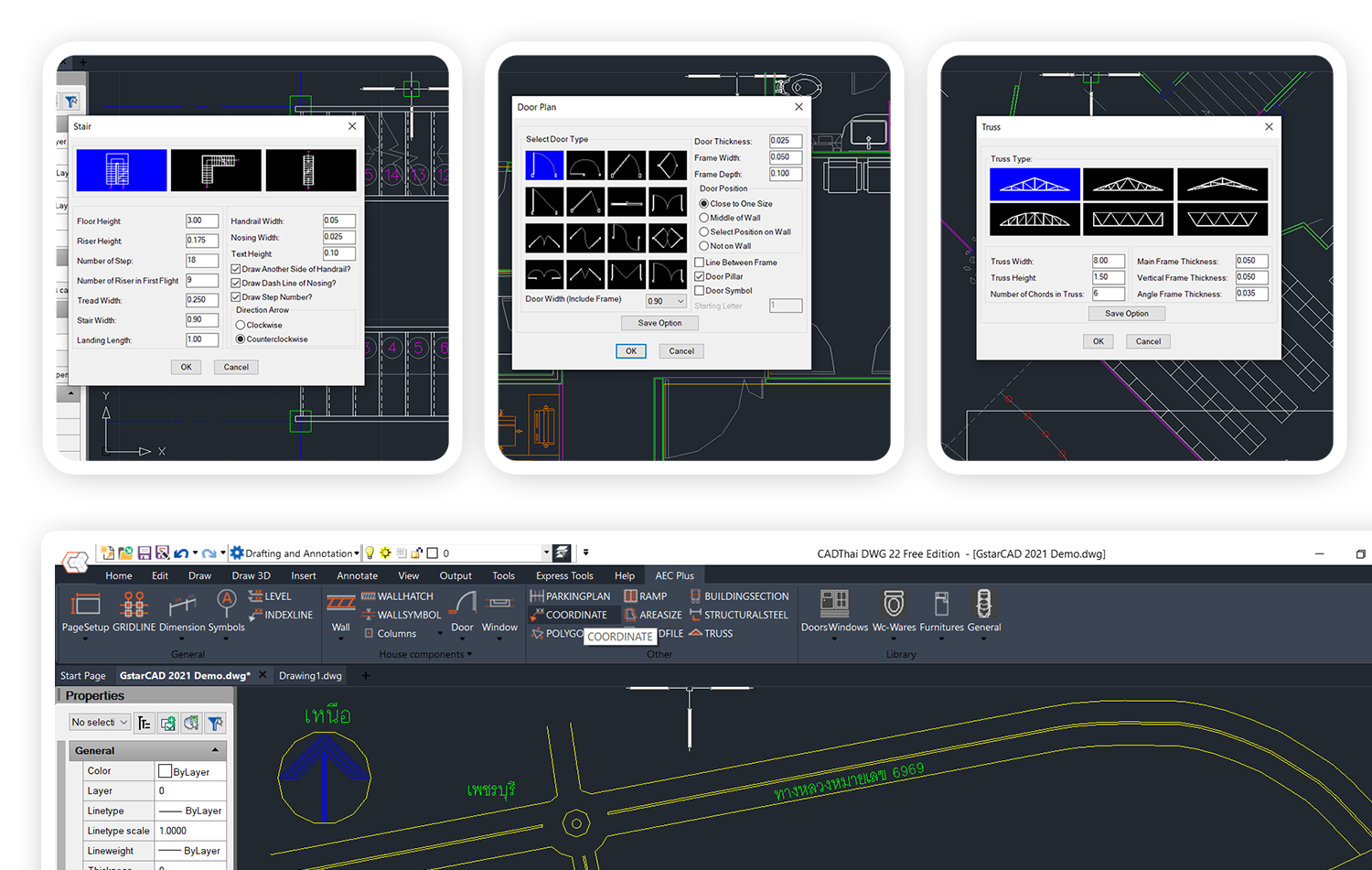Click the Undo arrow in quick access toolbar
This screenshot has width=1372, height=870.
coord(181,553)
